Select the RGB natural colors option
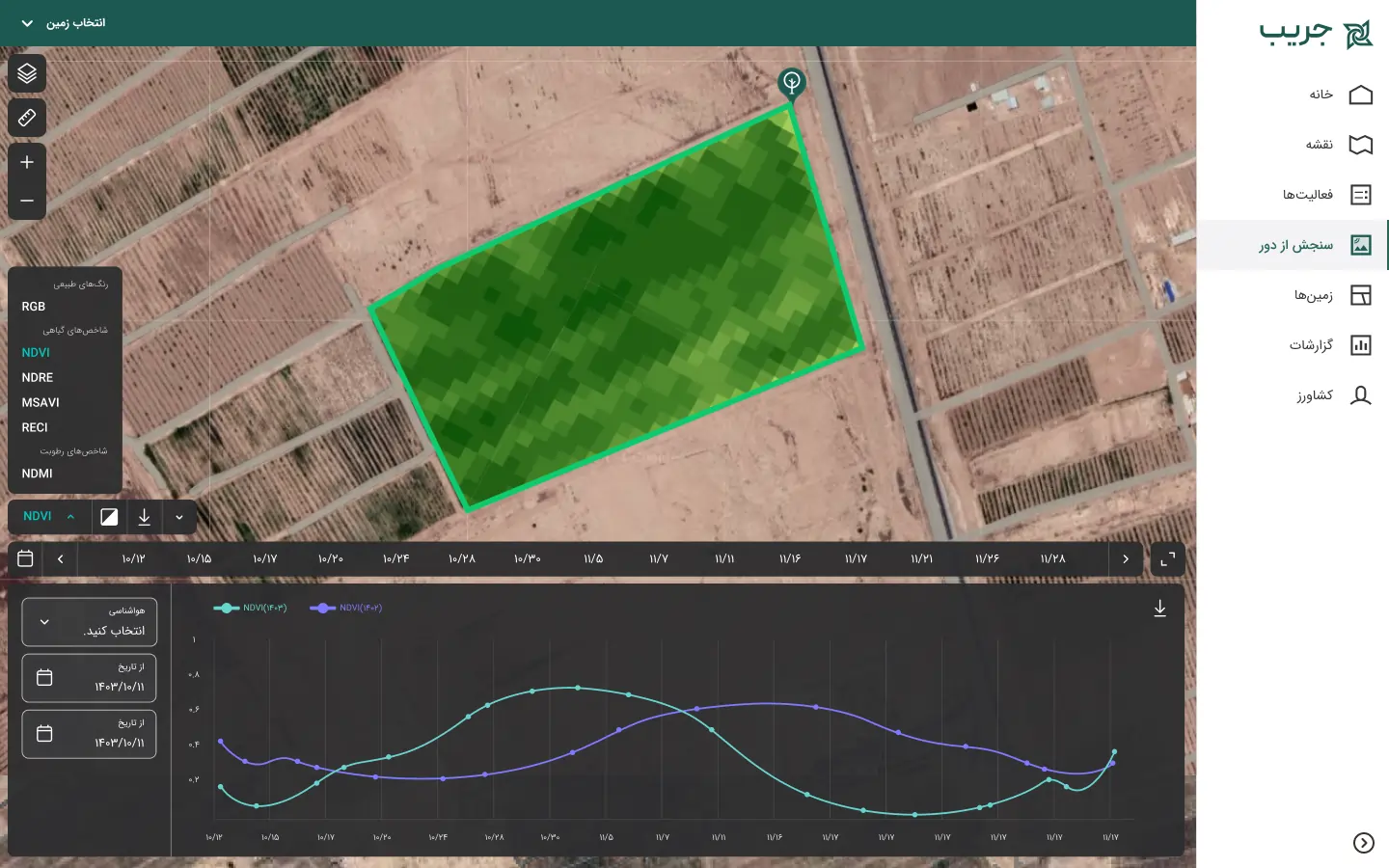Image resolution: width=1389 pixels, height=868 pixels. [x=34, y=306]
